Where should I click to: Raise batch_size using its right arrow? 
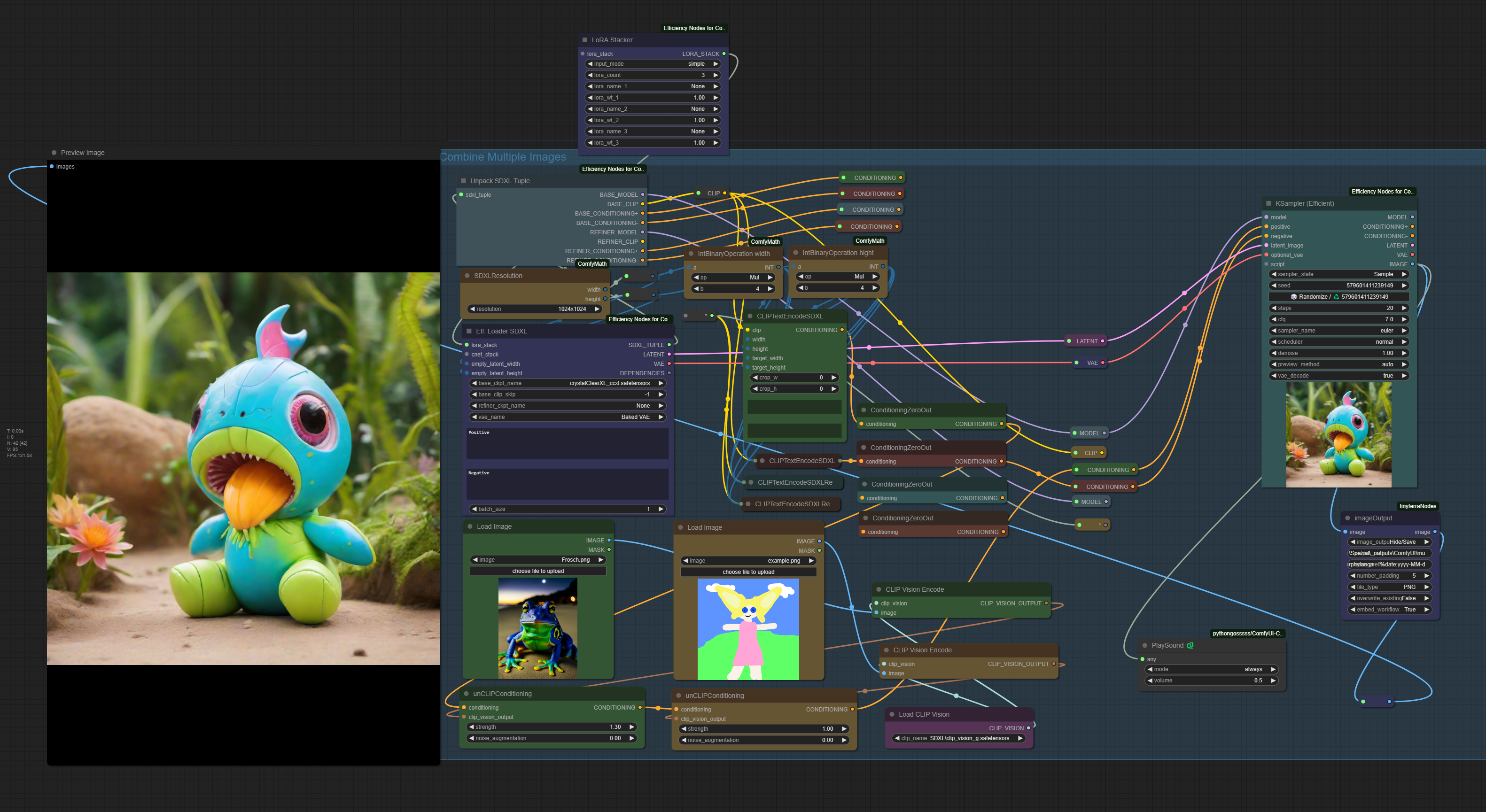(x=661, y=509)
